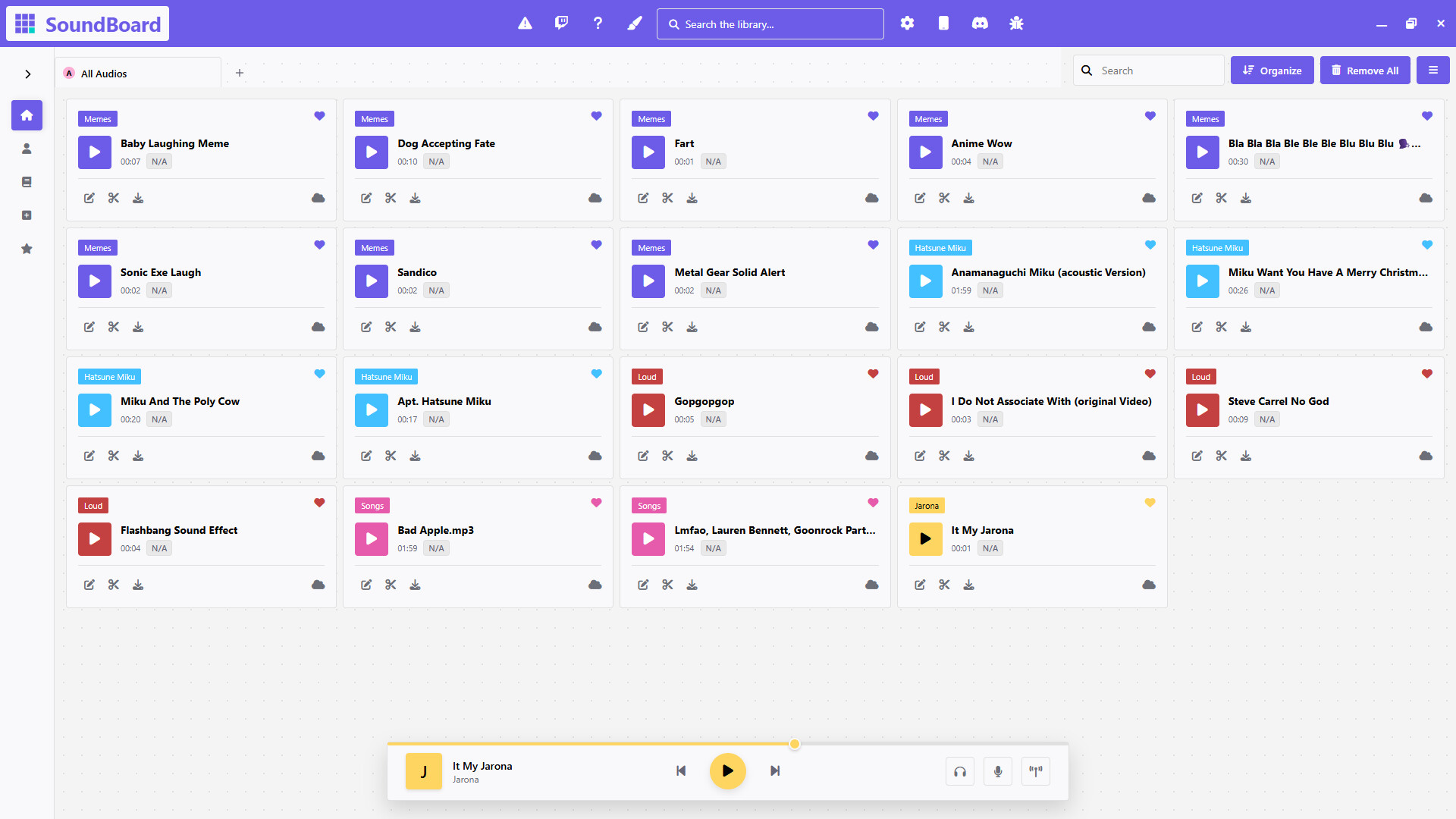Image resolution: width=1456 pixels, height=819 pixels.
Task: Select the All Audios tab
Action: [138, 74]
